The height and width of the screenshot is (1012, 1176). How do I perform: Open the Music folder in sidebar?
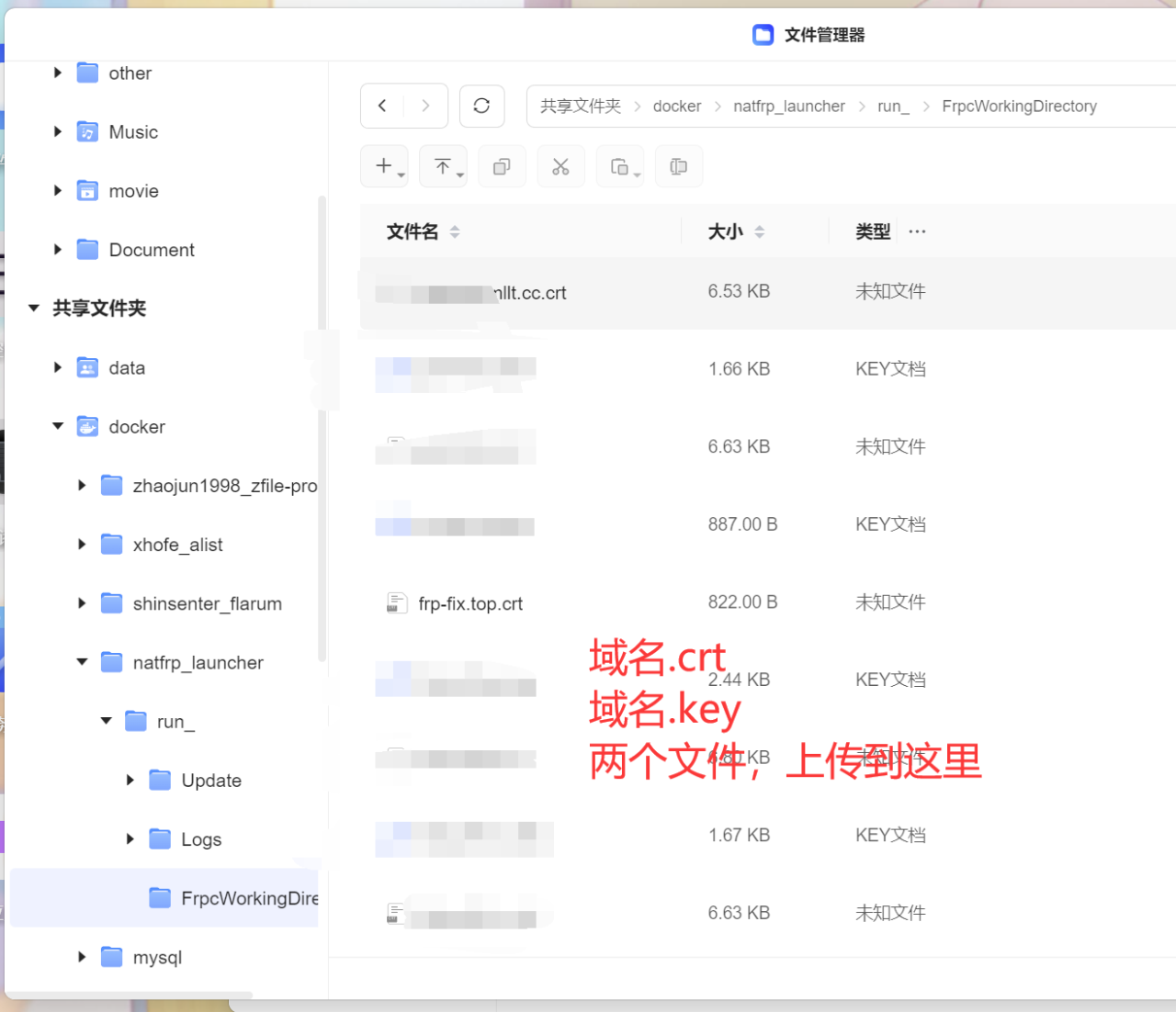tap(133, 132)
